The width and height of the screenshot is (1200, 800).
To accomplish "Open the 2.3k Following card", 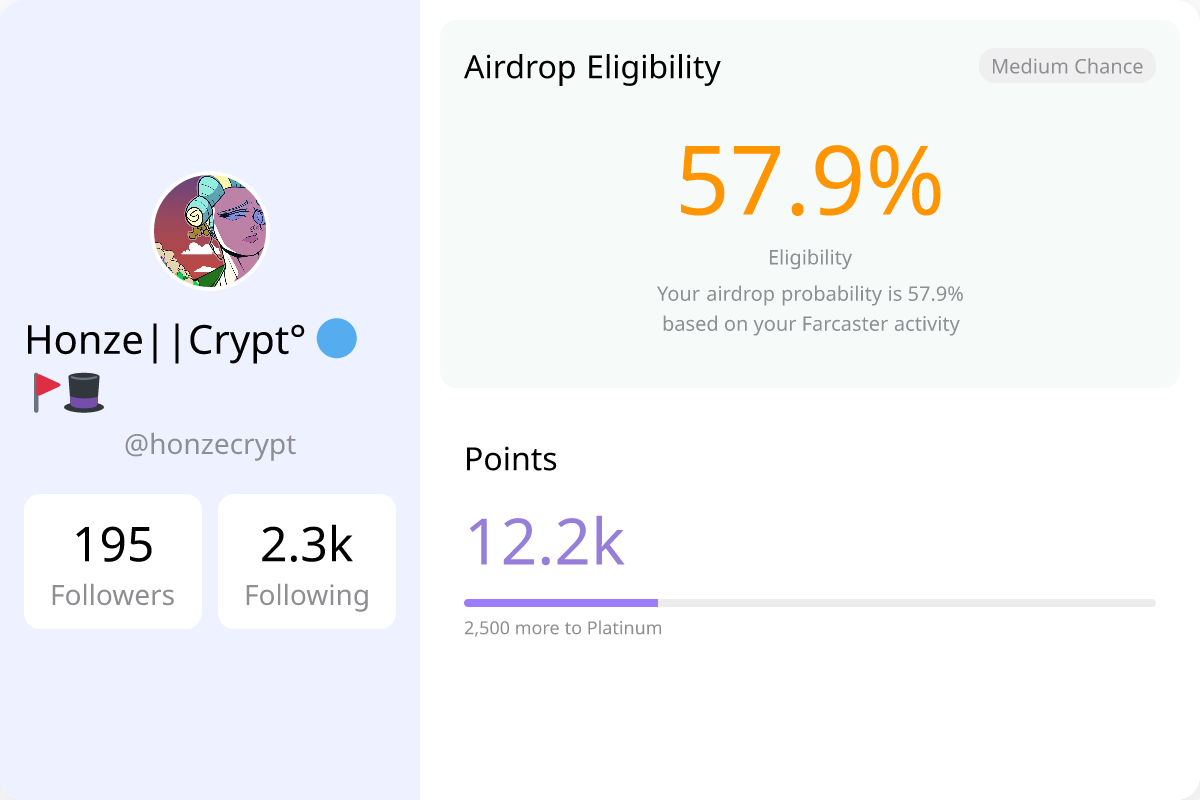I will [x=307, y=561].
